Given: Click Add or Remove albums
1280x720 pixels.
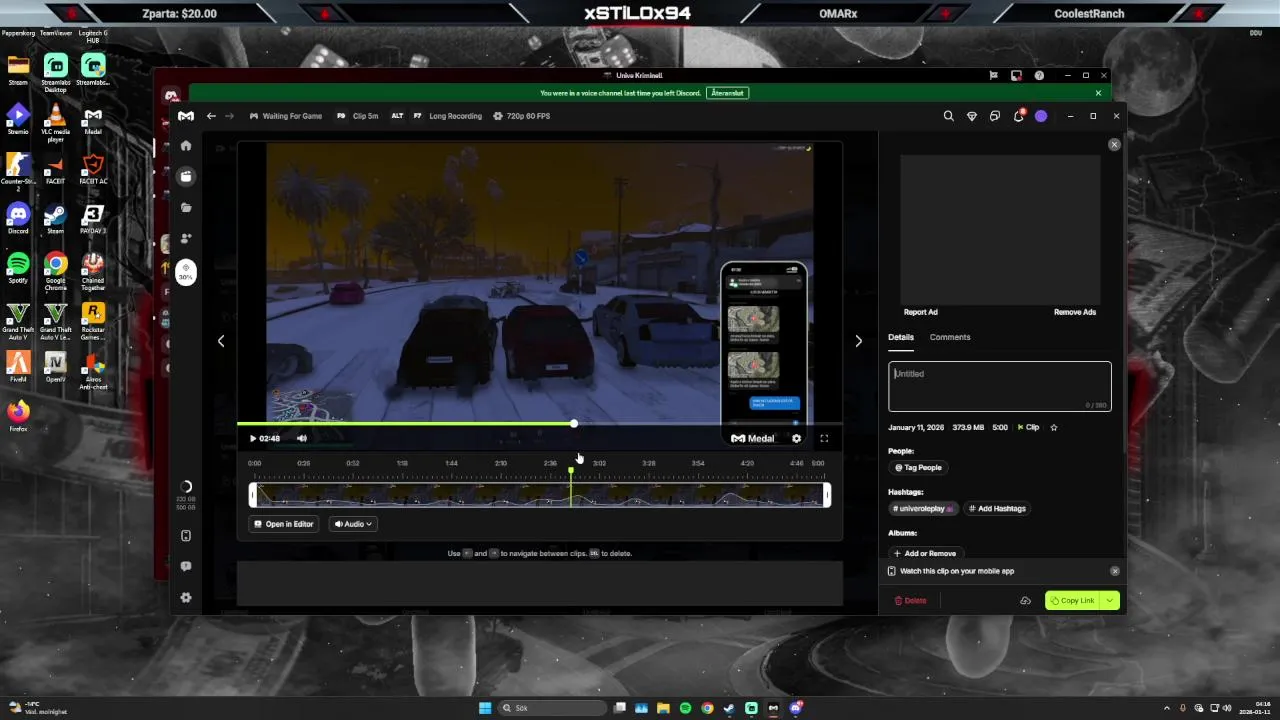Looking at the screenshot, I should point(925,553).
